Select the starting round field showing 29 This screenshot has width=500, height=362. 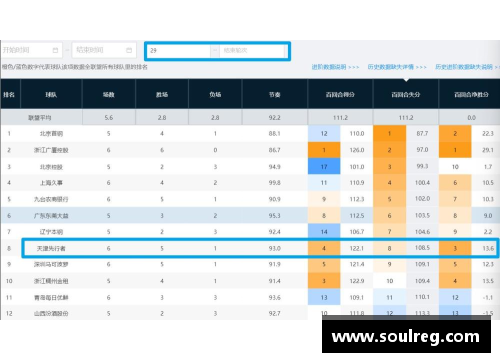(x=179, y=51)
